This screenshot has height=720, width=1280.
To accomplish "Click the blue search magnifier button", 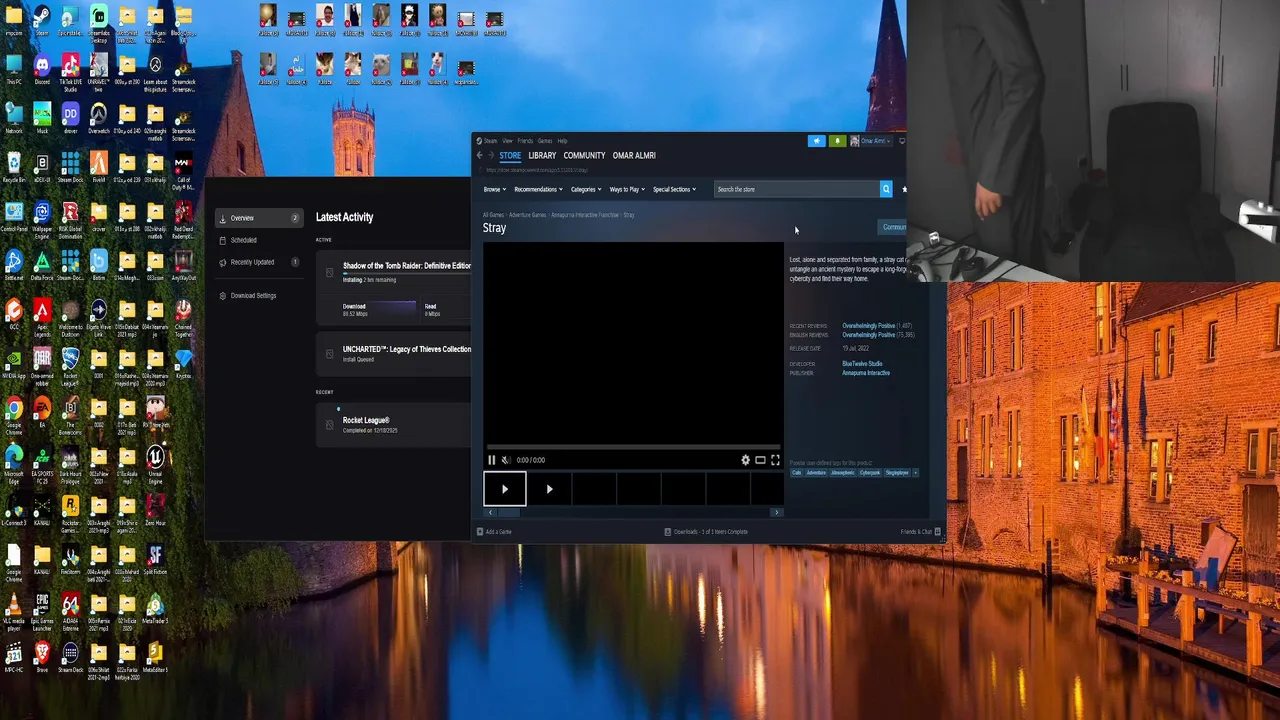I will point(885,189).
